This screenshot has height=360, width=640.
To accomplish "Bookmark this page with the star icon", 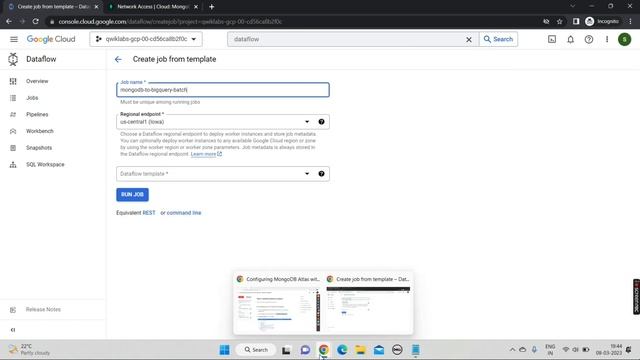I will point(560,21).
